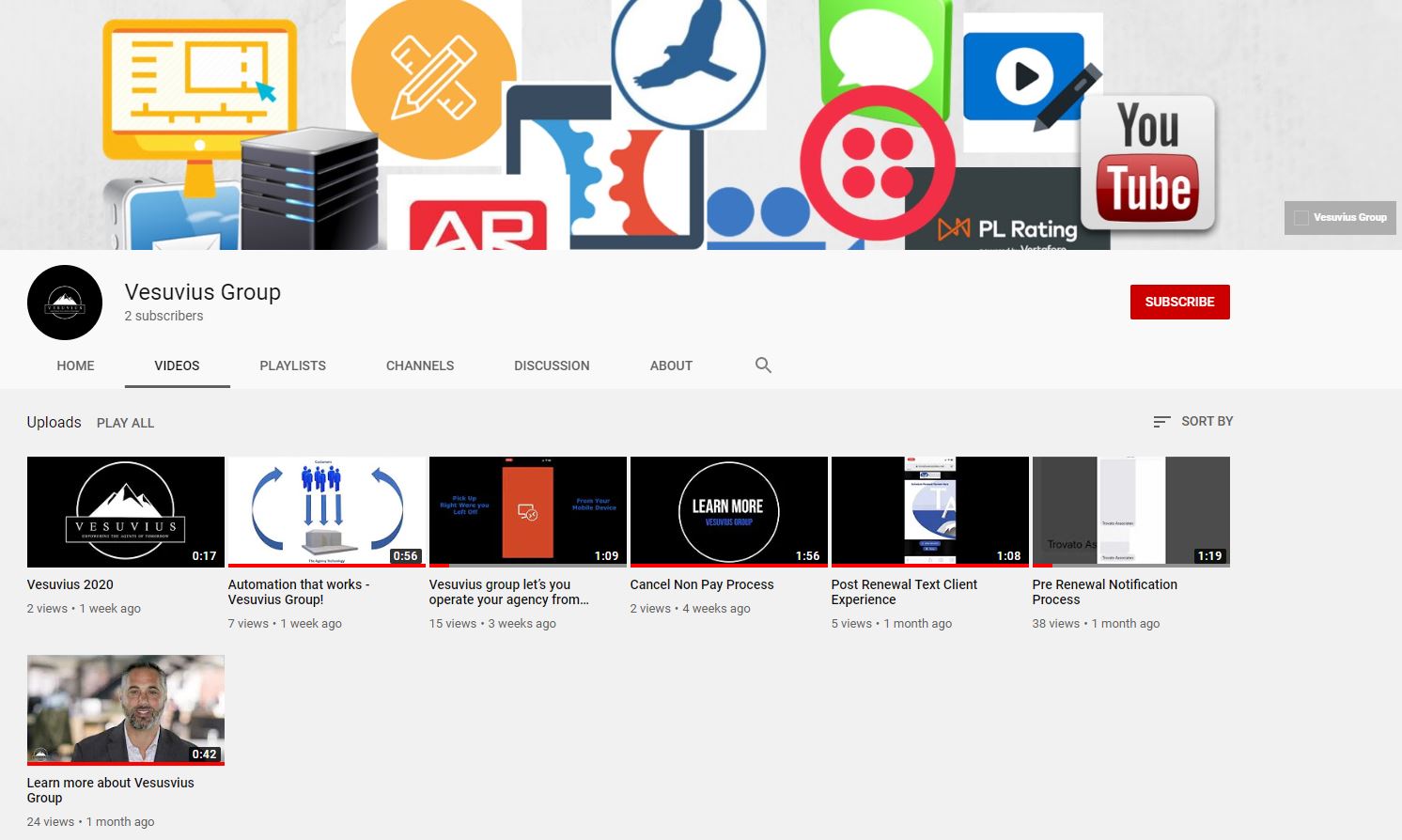
Task: Click the Cancel Non Pay Process title
Action: tap(702, 584)
